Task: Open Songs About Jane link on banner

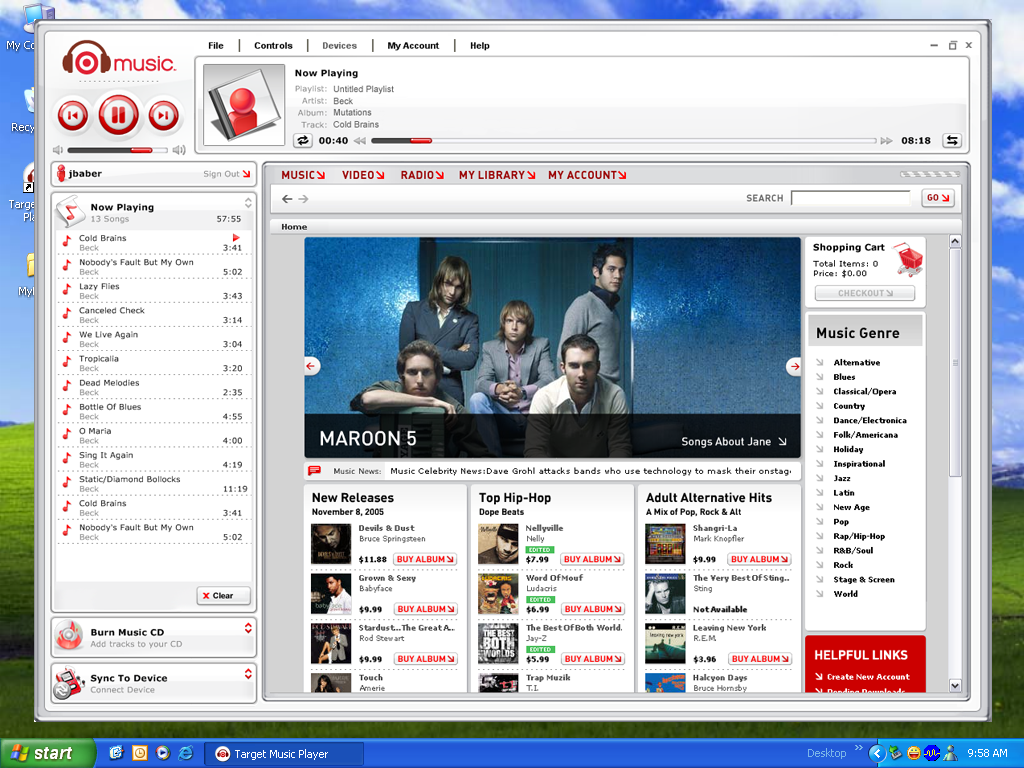Action: [733, 441]
